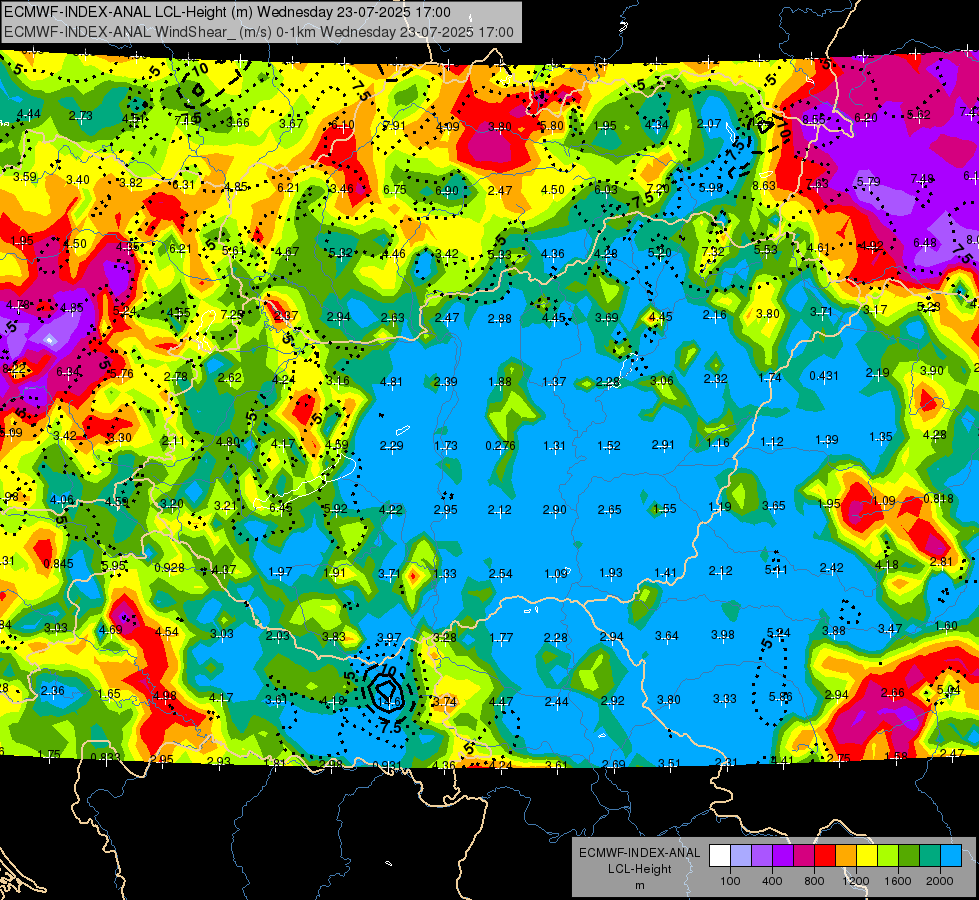Click the map value '7.32'
Screen dimensions: 979x900
(x=713, y=252)
